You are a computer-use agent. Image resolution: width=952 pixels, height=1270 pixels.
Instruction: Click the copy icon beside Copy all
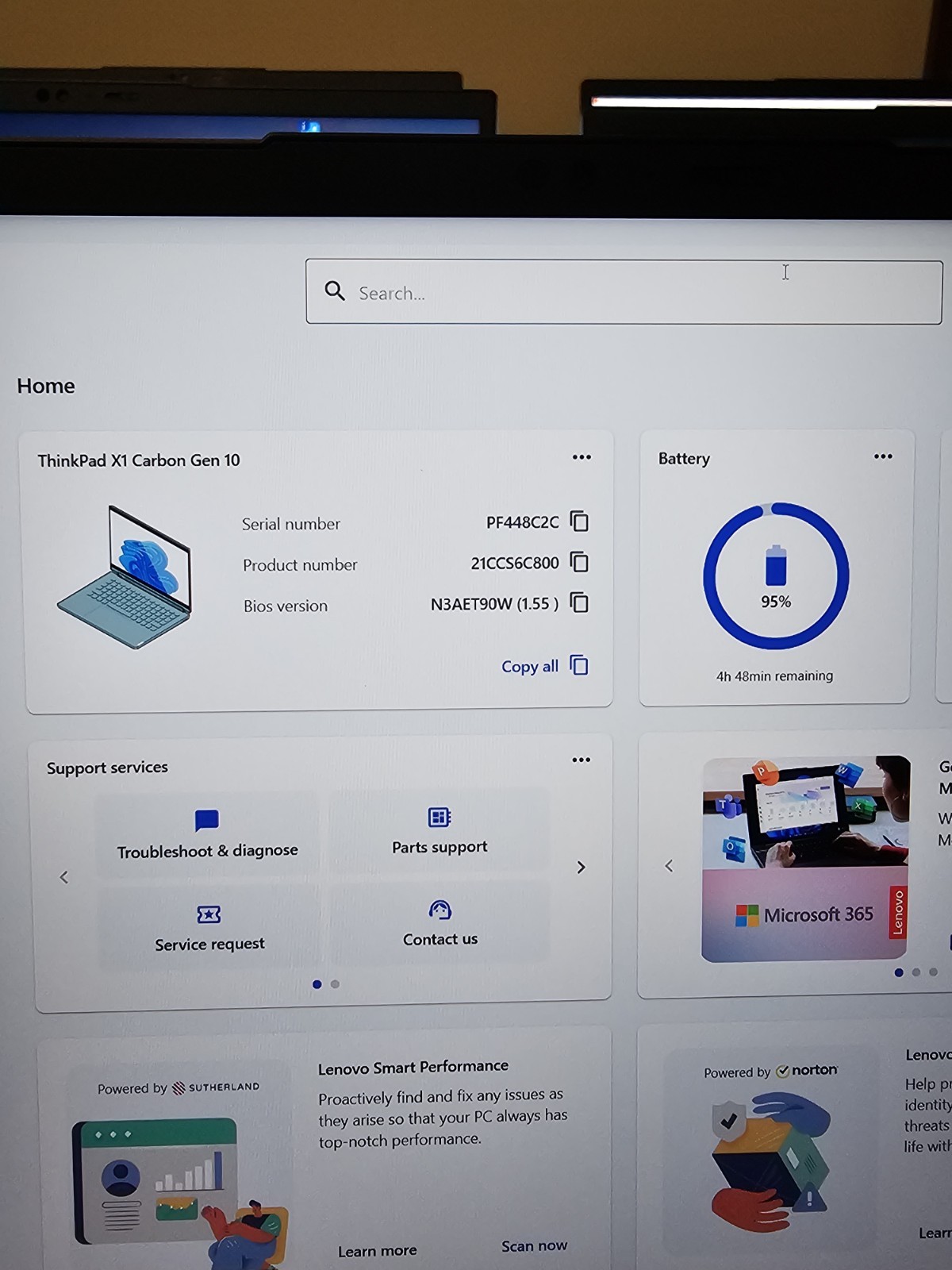click(580, 665)
